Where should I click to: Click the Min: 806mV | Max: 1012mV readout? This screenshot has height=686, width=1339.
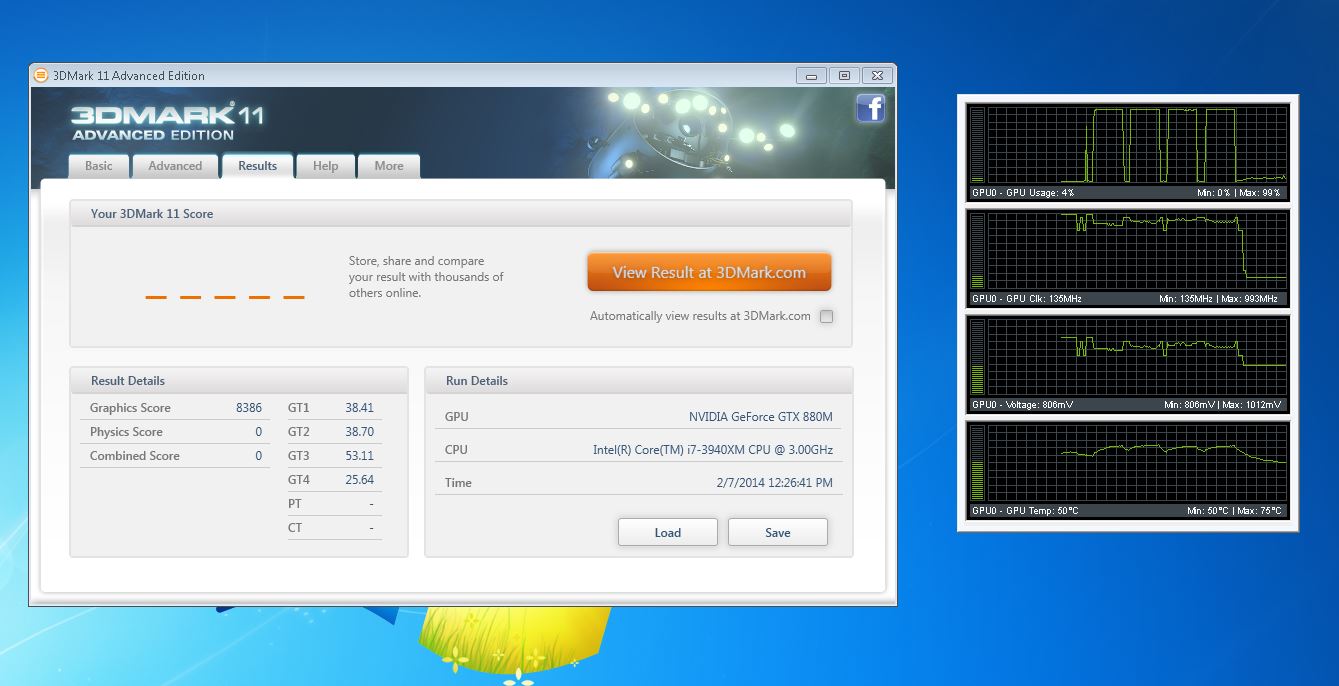click(1223, 405)
